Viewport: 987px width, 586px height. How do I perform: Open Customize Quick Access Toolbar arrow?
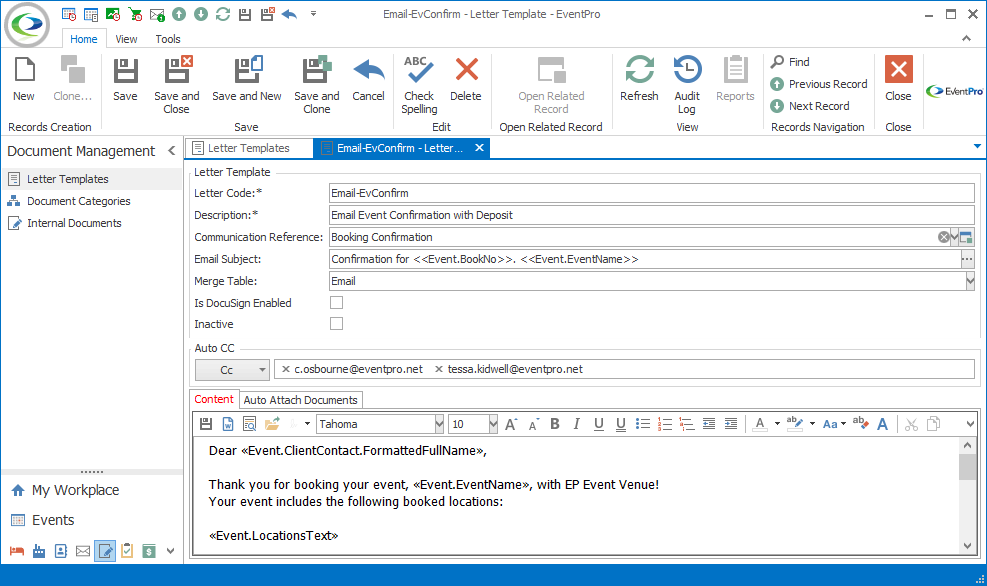[x=313, y=14]
